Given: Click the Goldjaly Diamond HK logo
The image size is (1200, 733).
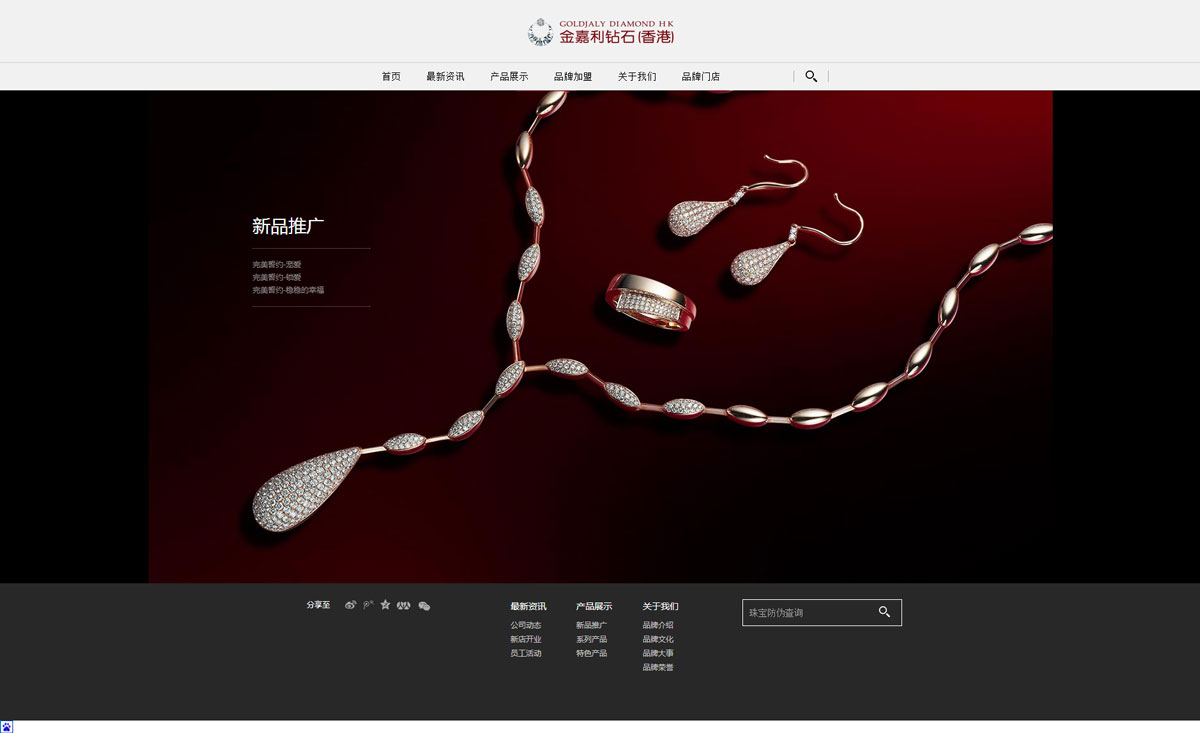Looking at the screenshot, I should 601,32.
